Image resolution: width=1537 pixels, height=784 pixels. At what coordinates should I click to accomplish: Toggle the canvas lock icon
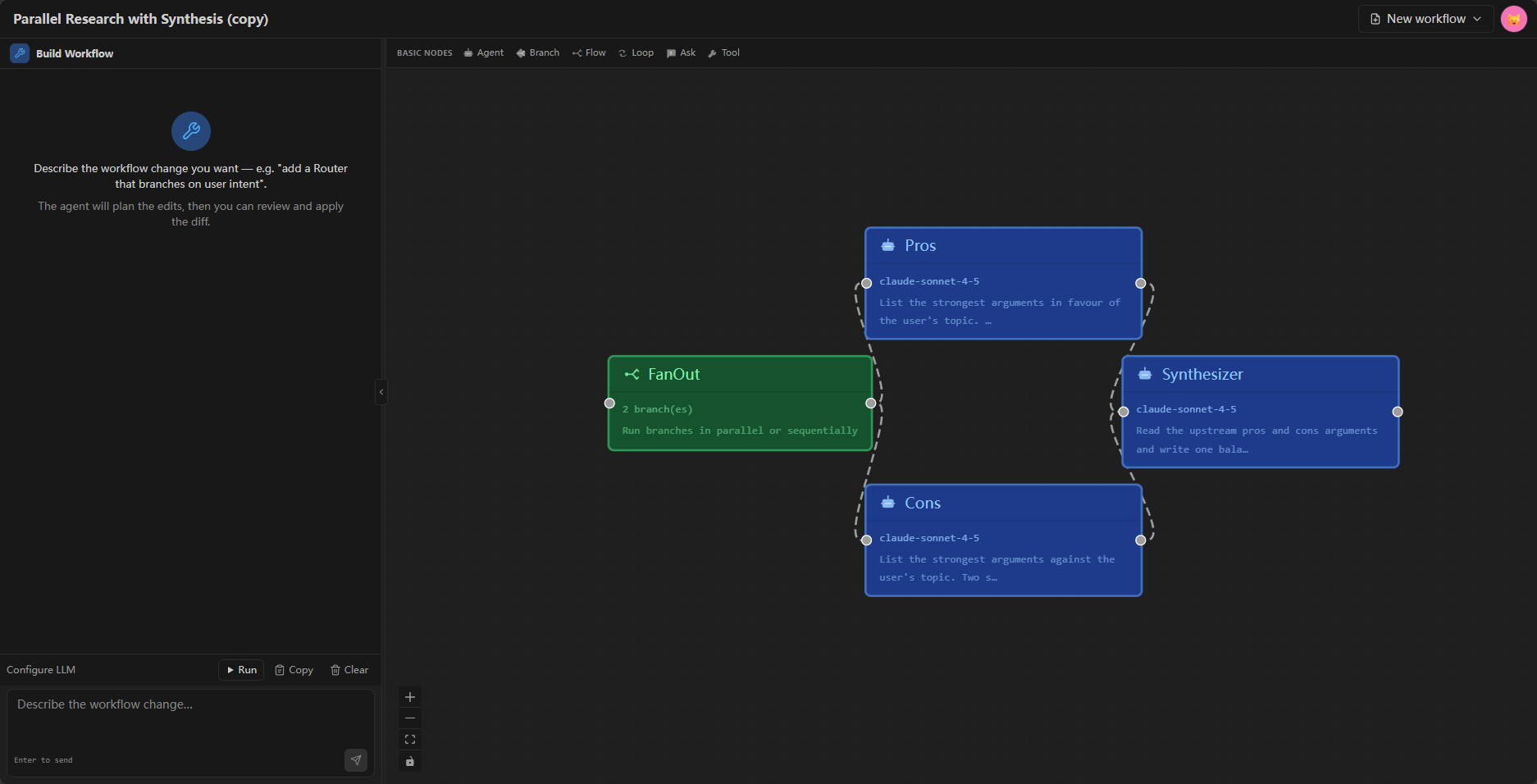(x=410, y=761)
